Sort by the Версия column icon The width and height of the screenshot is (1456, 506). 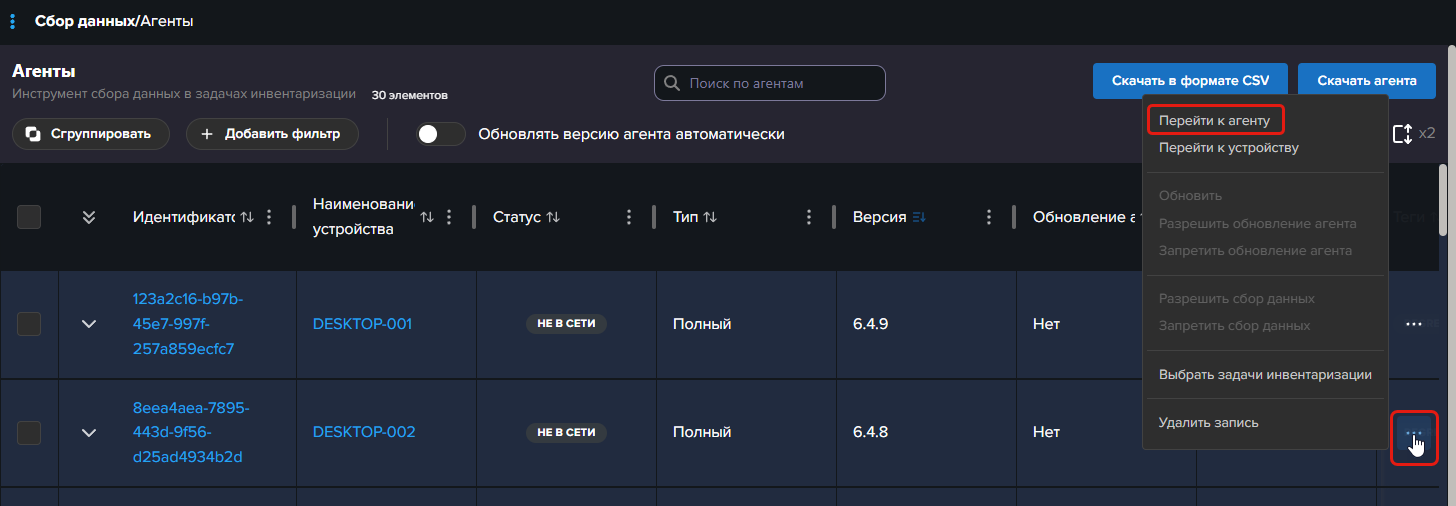[x=919, y=217]
